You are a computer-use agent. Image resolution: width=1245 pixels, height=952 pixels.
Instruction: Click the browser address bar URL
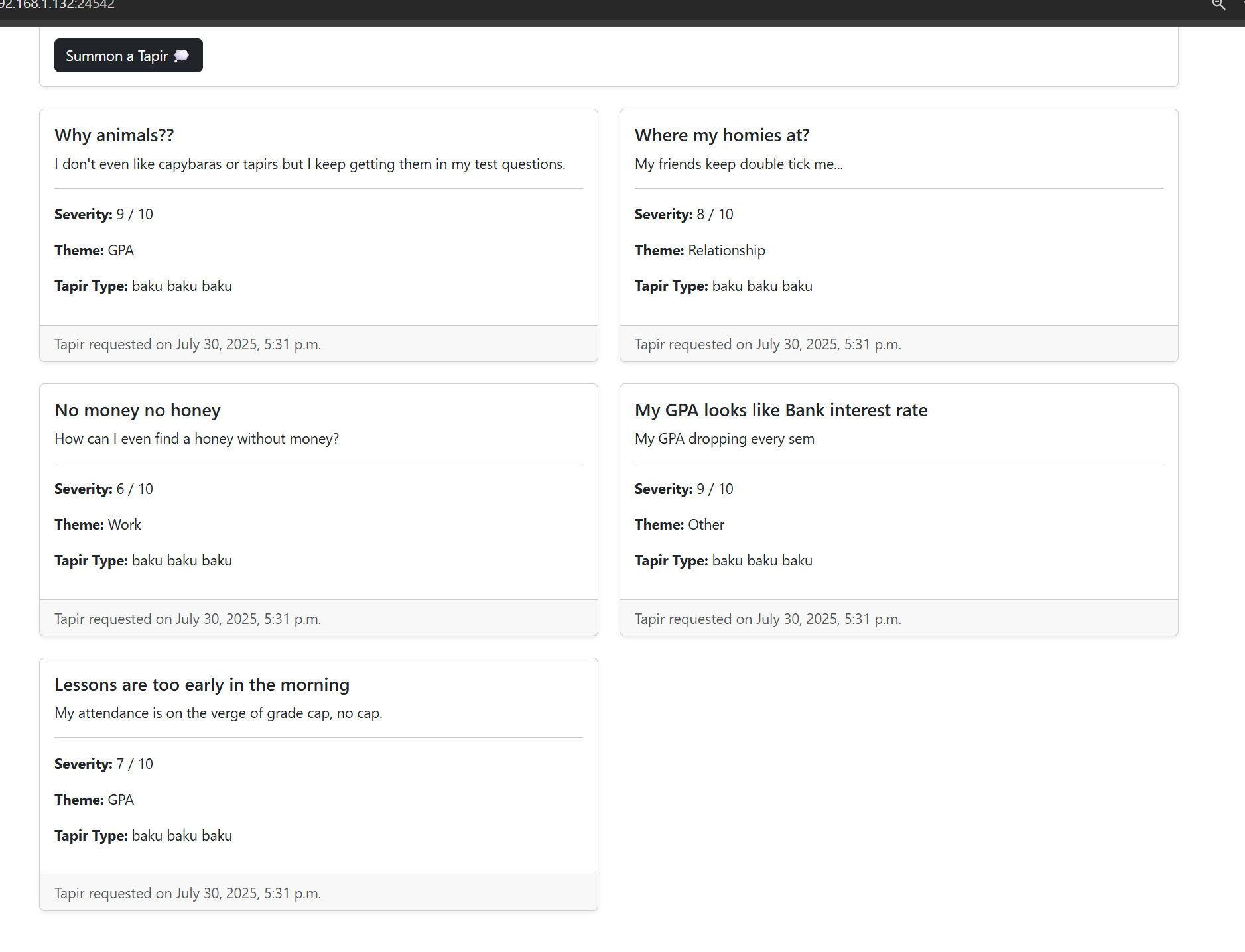pos(58,5)
